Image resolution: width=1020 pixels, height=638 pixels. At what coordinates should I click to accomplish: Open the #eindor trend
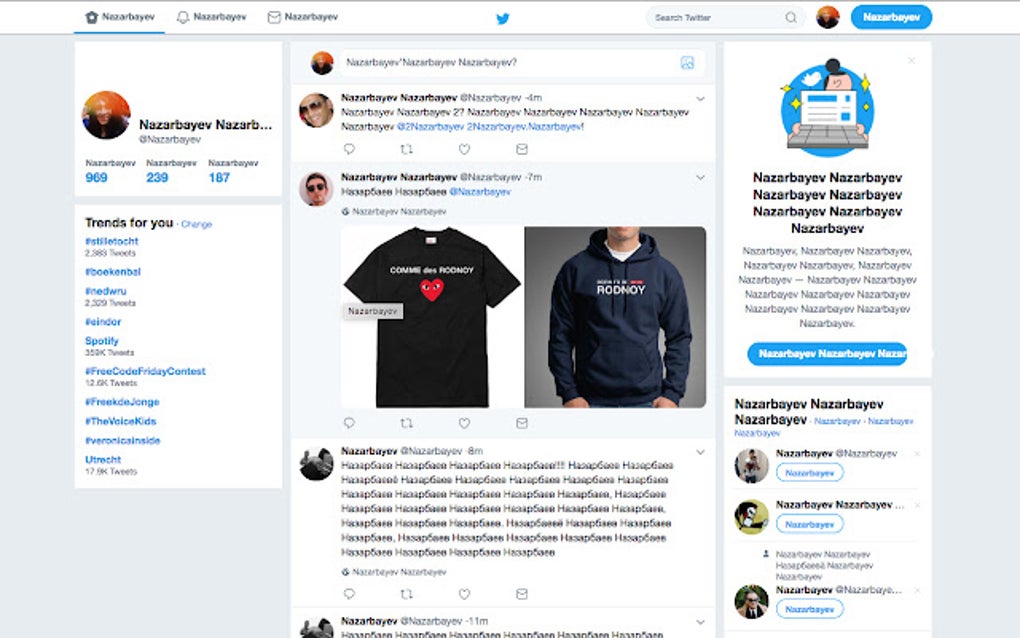point(103,322)
